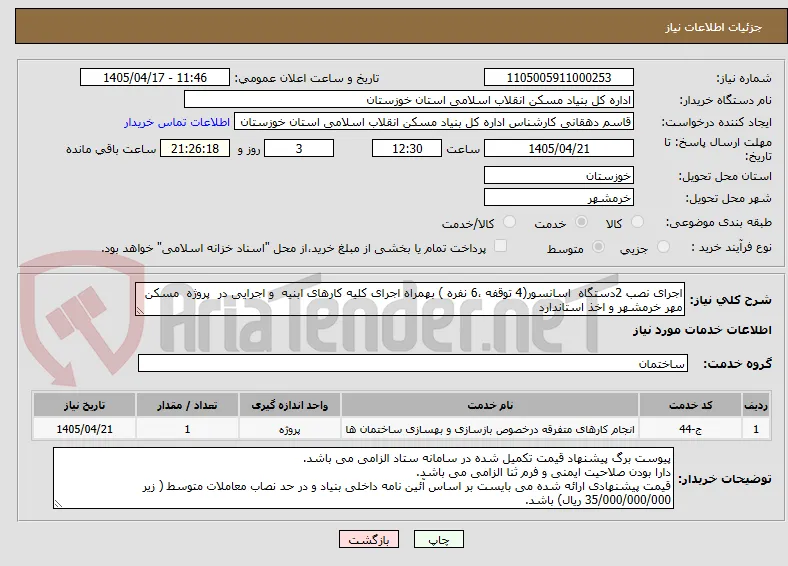Click the تعداد / مقدار column header
788x566 pixels.
click(x=187, y=405)
